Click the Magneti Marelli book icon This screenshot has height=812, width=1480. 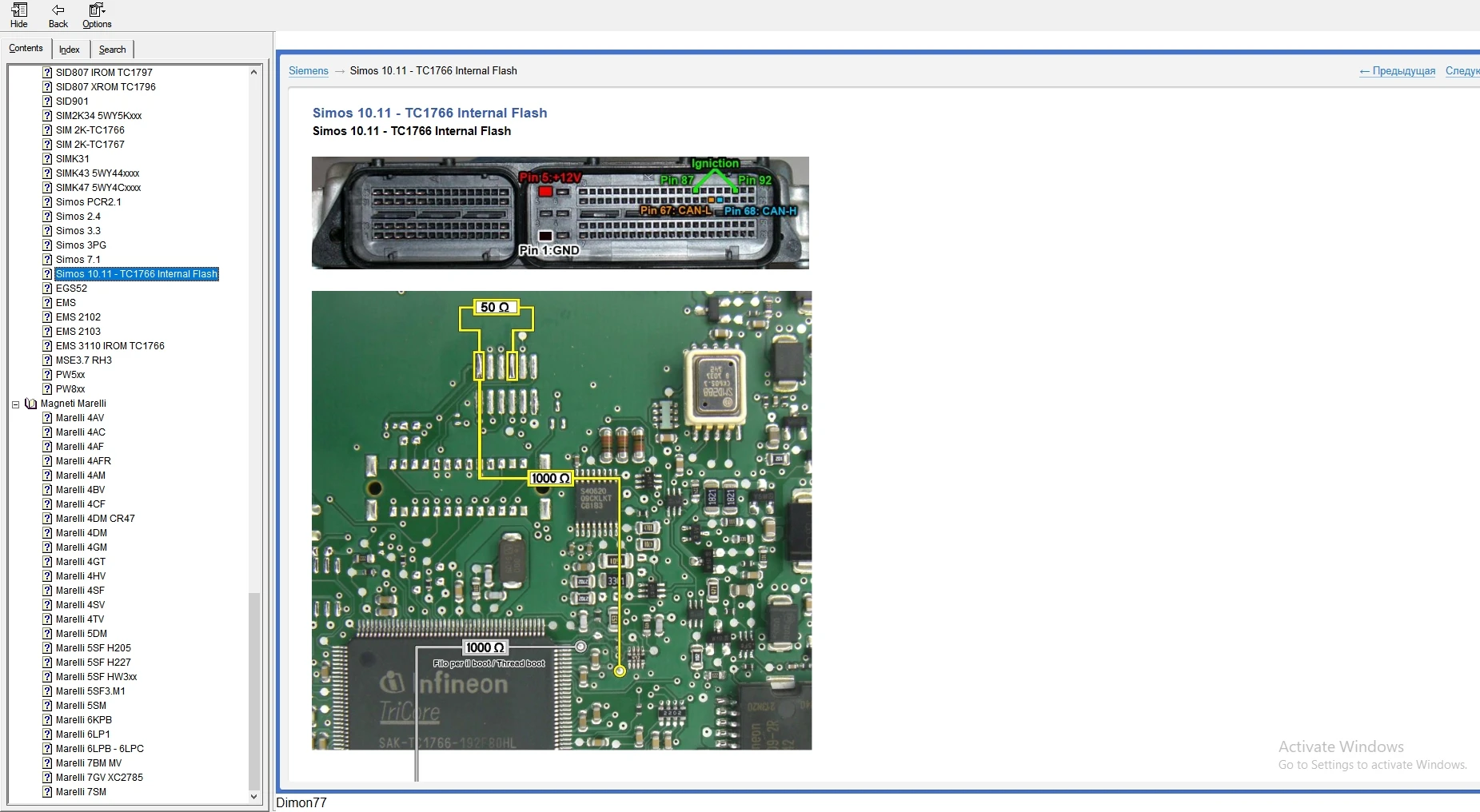point(31,404)
